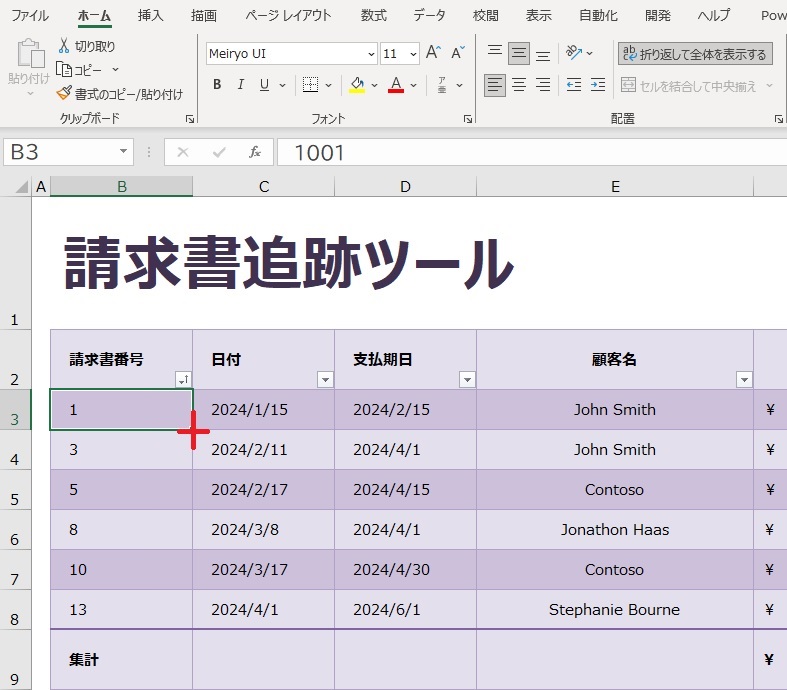Viewport: 787px width, 690px height.
Task: Open the ファイル (File) tab
Action: pyautogui.click(x=30, y=16)
